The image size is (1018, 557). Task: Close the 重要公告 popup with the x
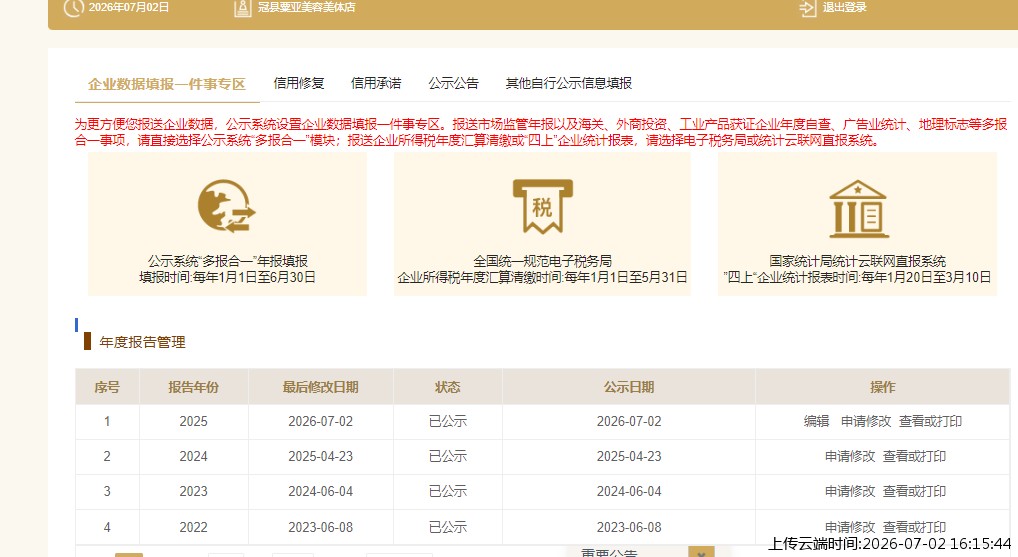(x=701, y=553)
